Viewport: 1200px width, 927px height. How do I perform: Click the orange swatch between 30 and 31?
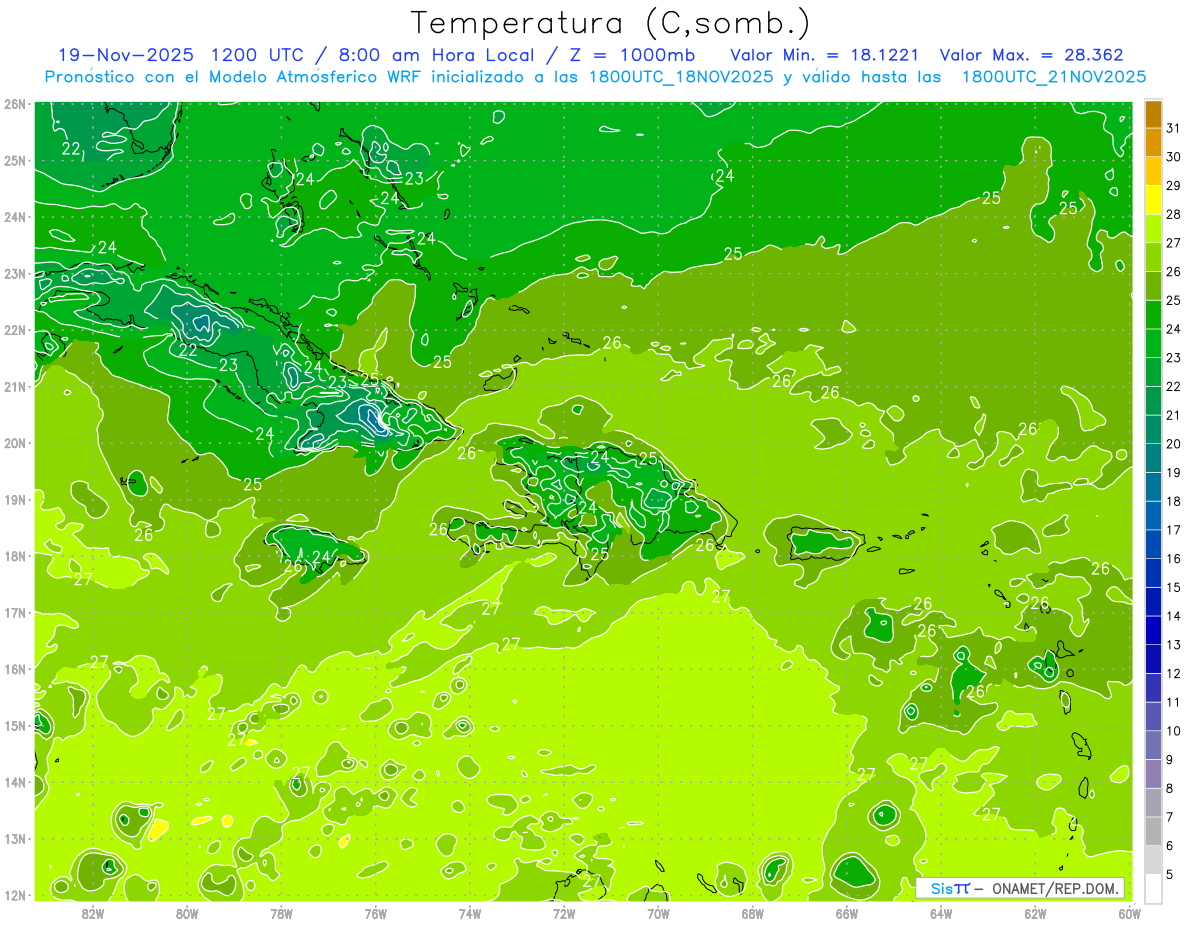1153,141
